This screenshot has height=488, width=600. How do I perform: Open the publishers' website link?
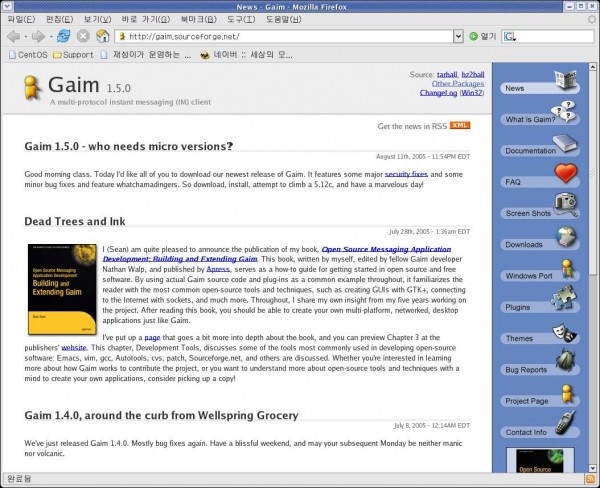click(x=74, y=348)
